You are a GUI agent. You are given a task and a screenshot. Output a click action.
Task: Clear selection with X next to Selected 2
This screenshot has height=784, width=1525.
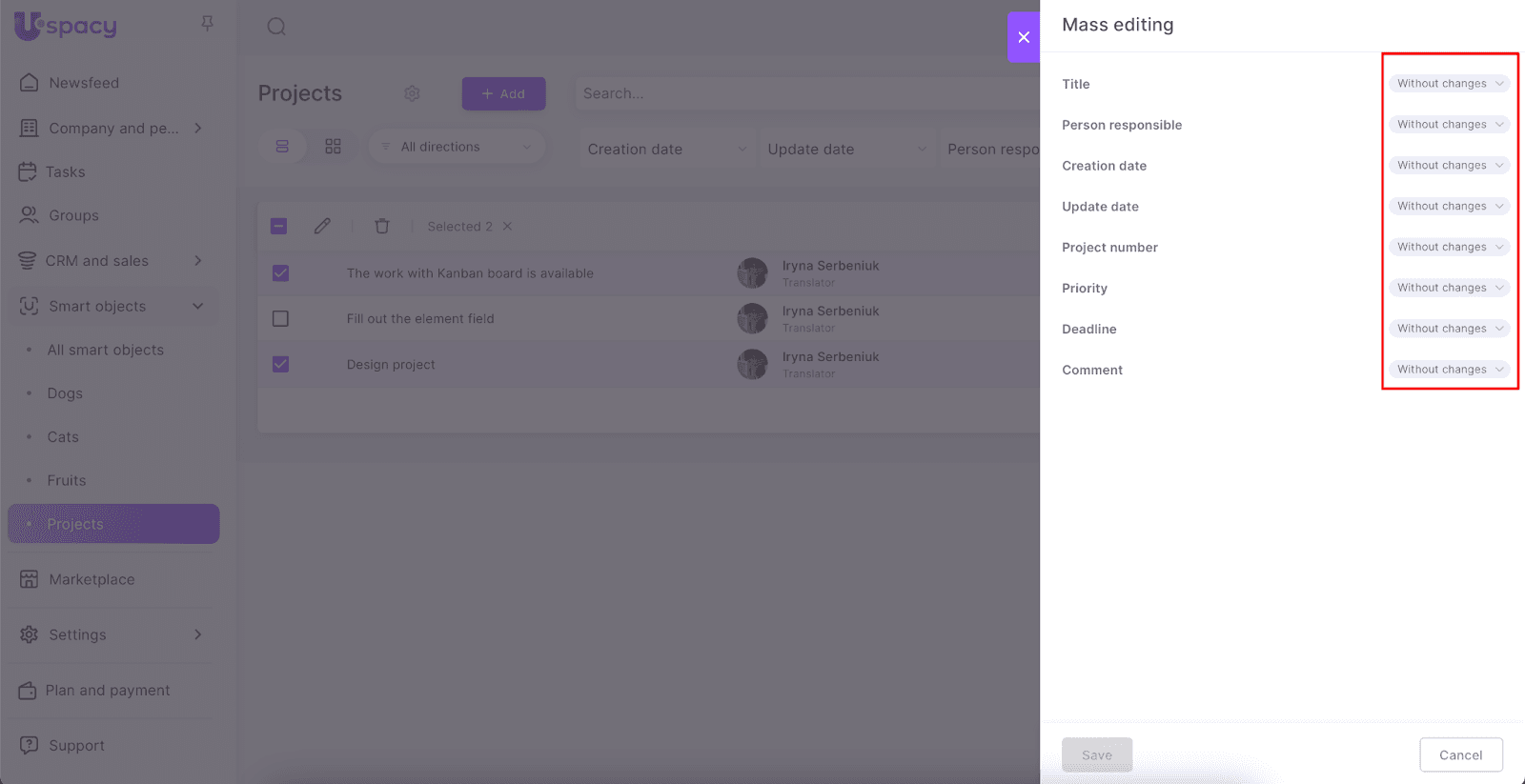(x=508, y=227)
